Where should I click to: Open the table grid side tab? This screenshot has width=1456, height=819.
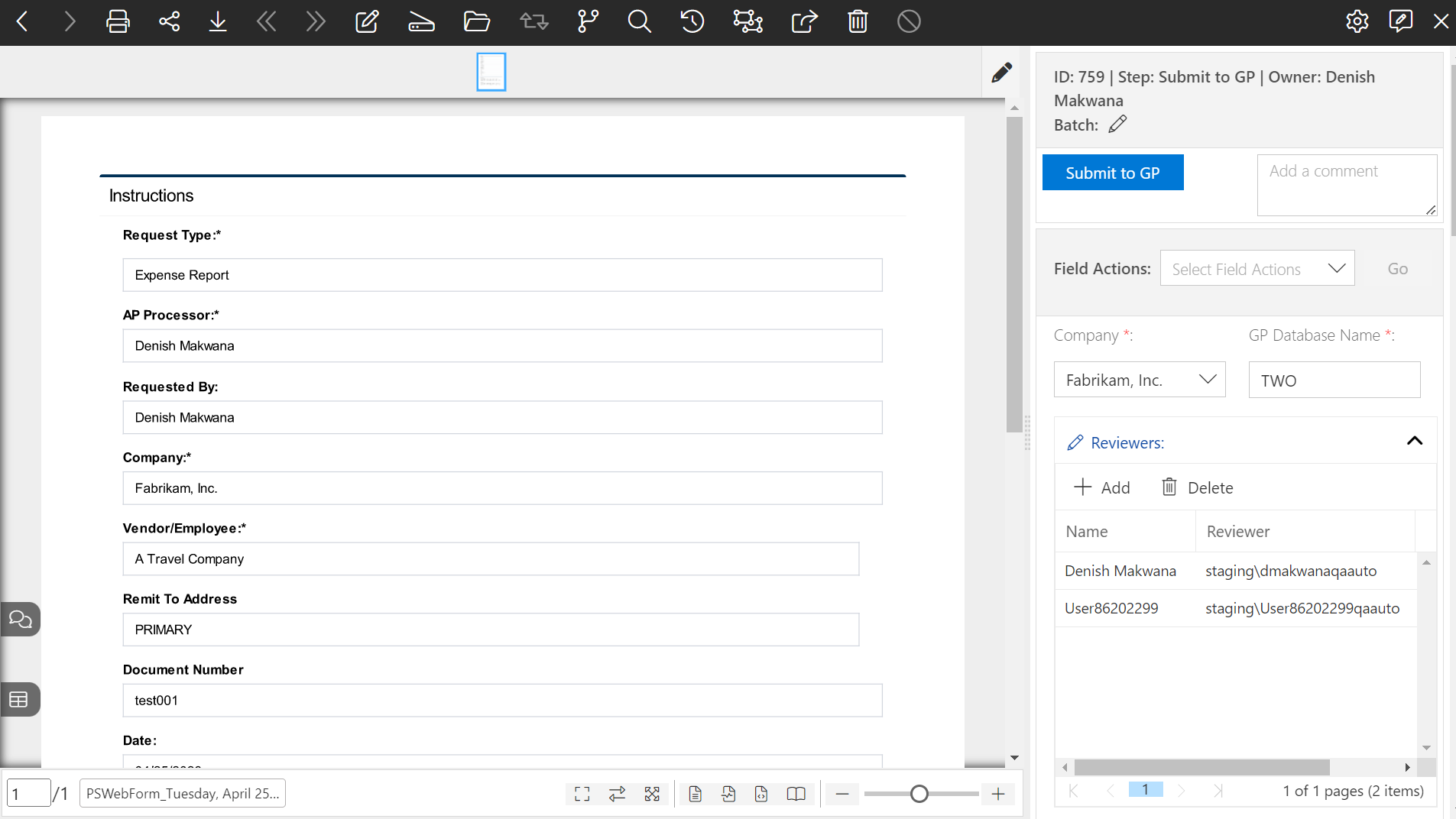point(20,700)
